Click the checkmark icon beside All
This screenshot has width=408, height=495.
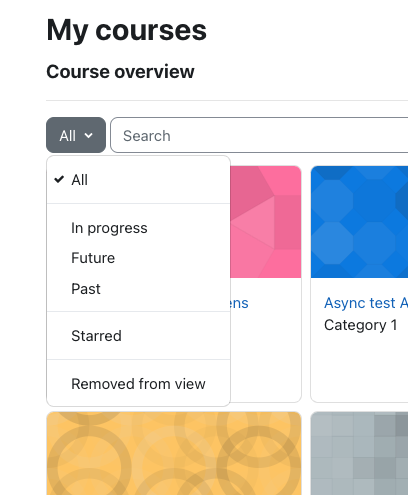point(59,180)
